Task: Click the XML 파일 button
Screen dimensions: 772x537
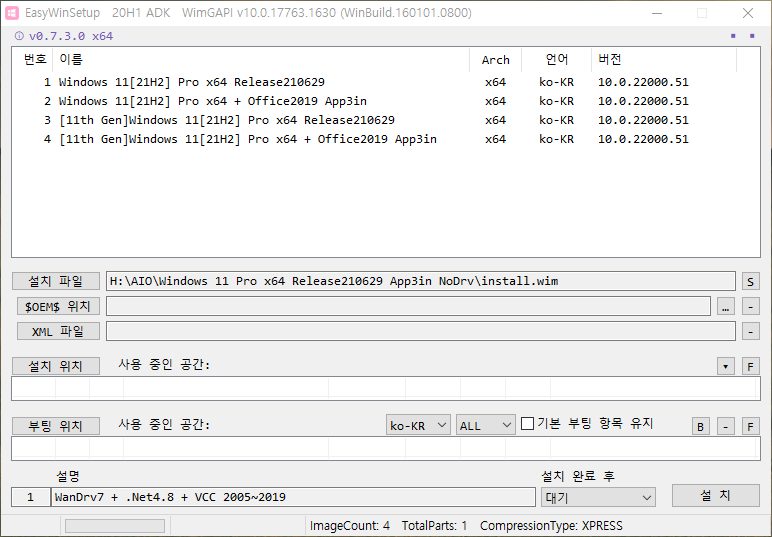Action: [58, 331]
